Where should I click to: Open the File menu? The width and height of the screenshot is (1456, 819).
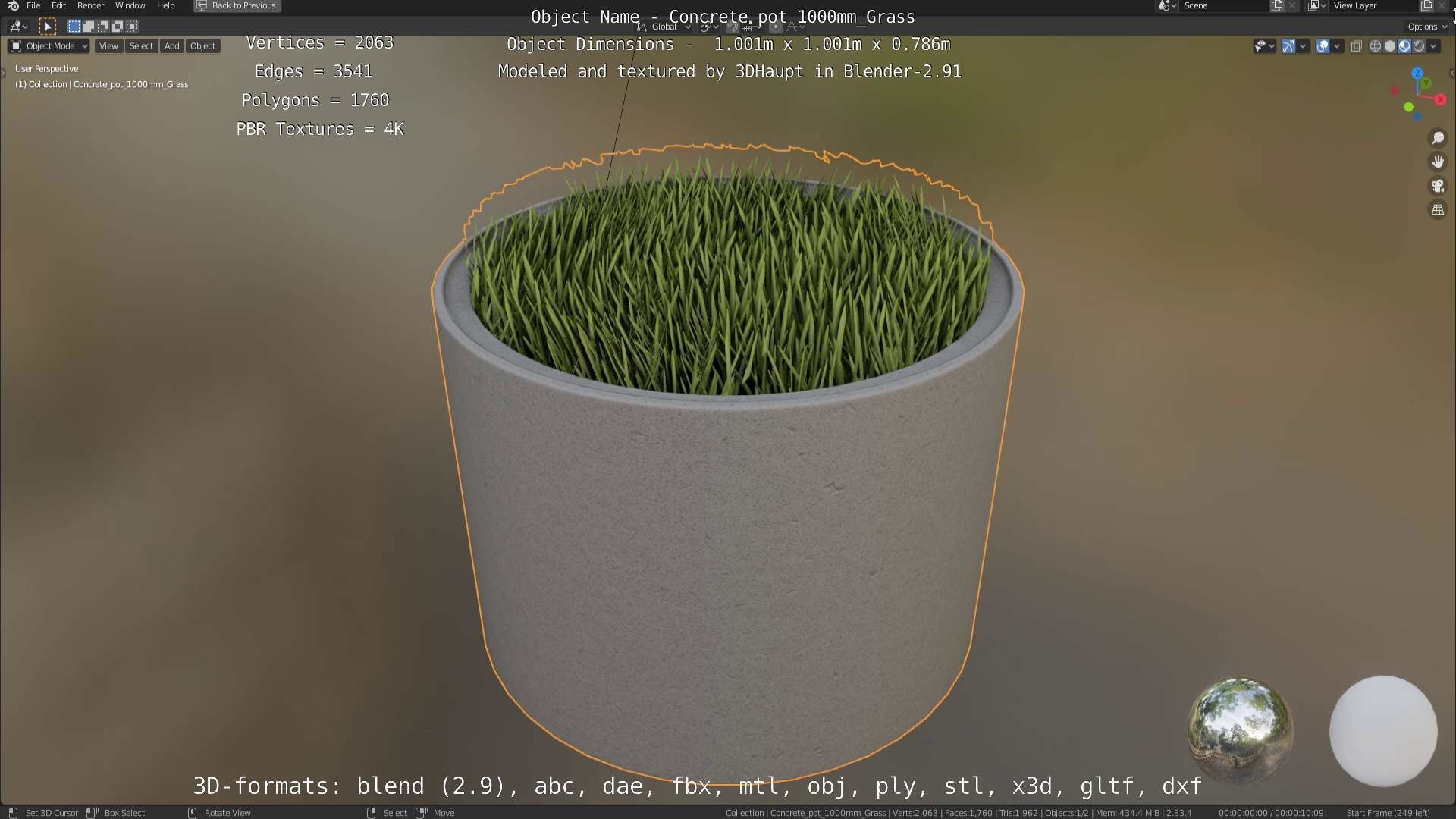(x=33, y=5)
